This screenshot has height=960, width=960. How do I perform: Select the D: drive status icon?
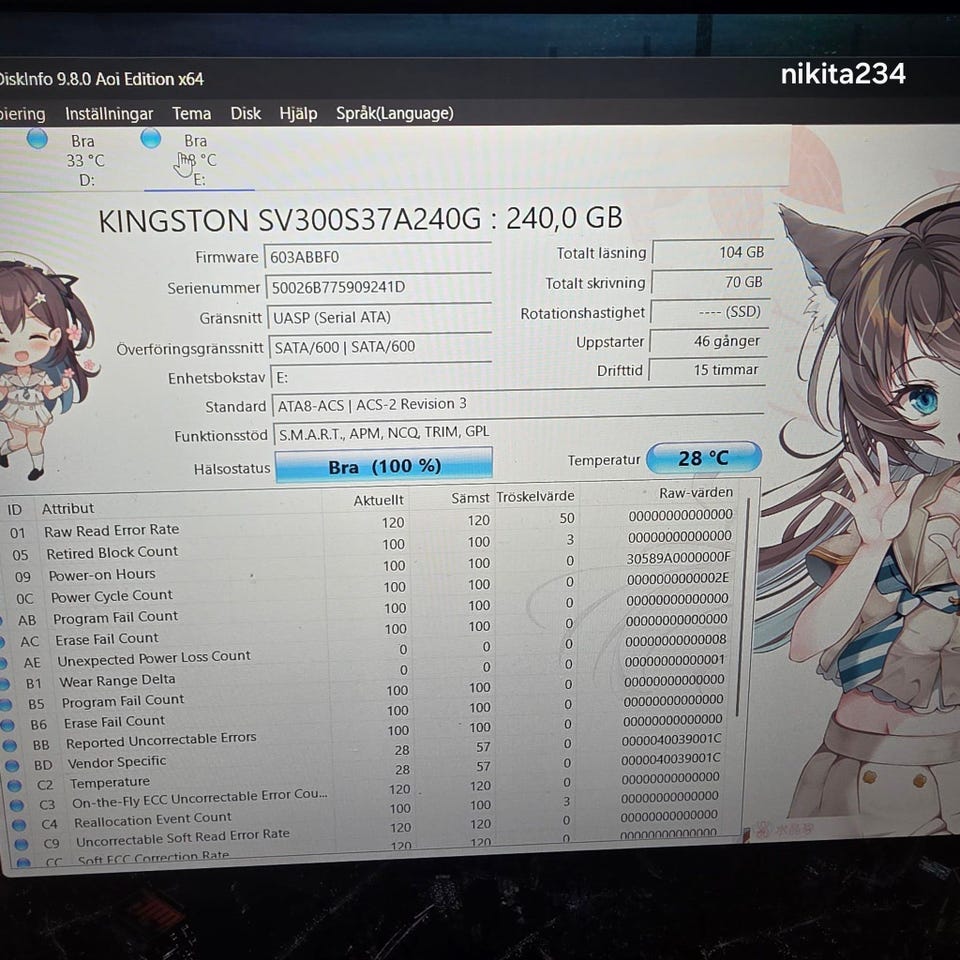37,140
